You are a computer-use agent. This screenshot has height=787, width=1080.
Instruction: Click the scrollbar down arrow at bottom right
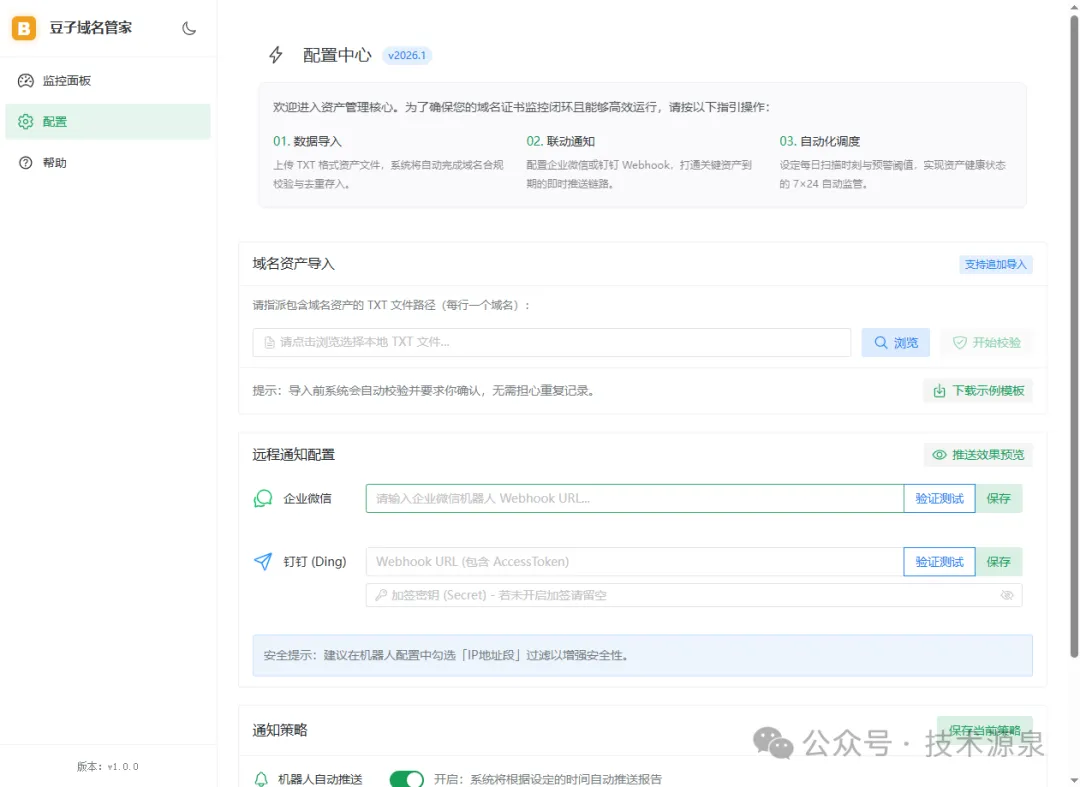point(1073,779)
